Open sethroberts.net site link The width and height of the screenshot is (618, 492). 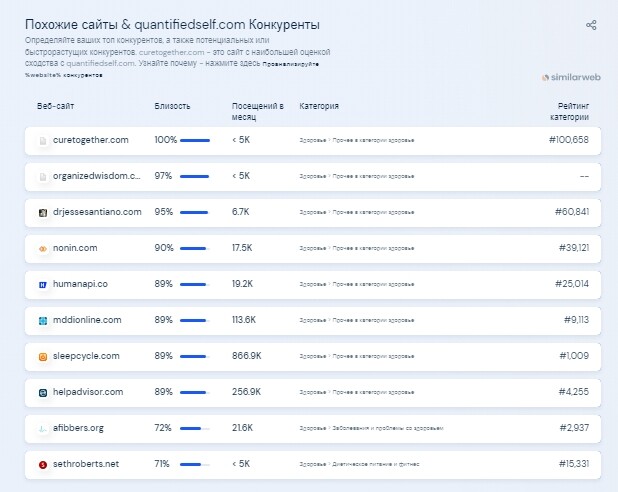click(x=86, y=464)
